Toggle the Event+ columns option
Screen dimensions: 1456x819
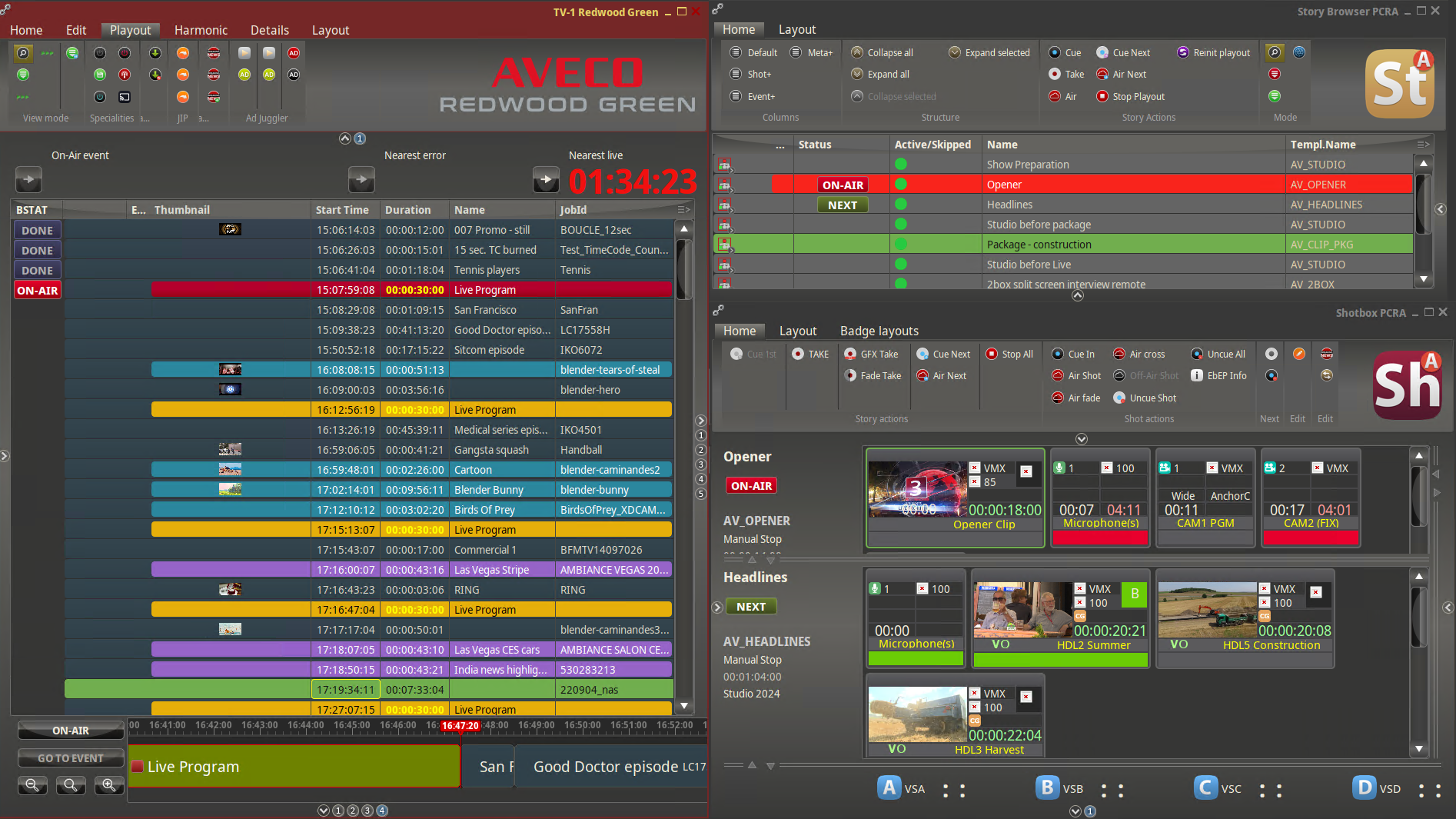pos(736,96)
